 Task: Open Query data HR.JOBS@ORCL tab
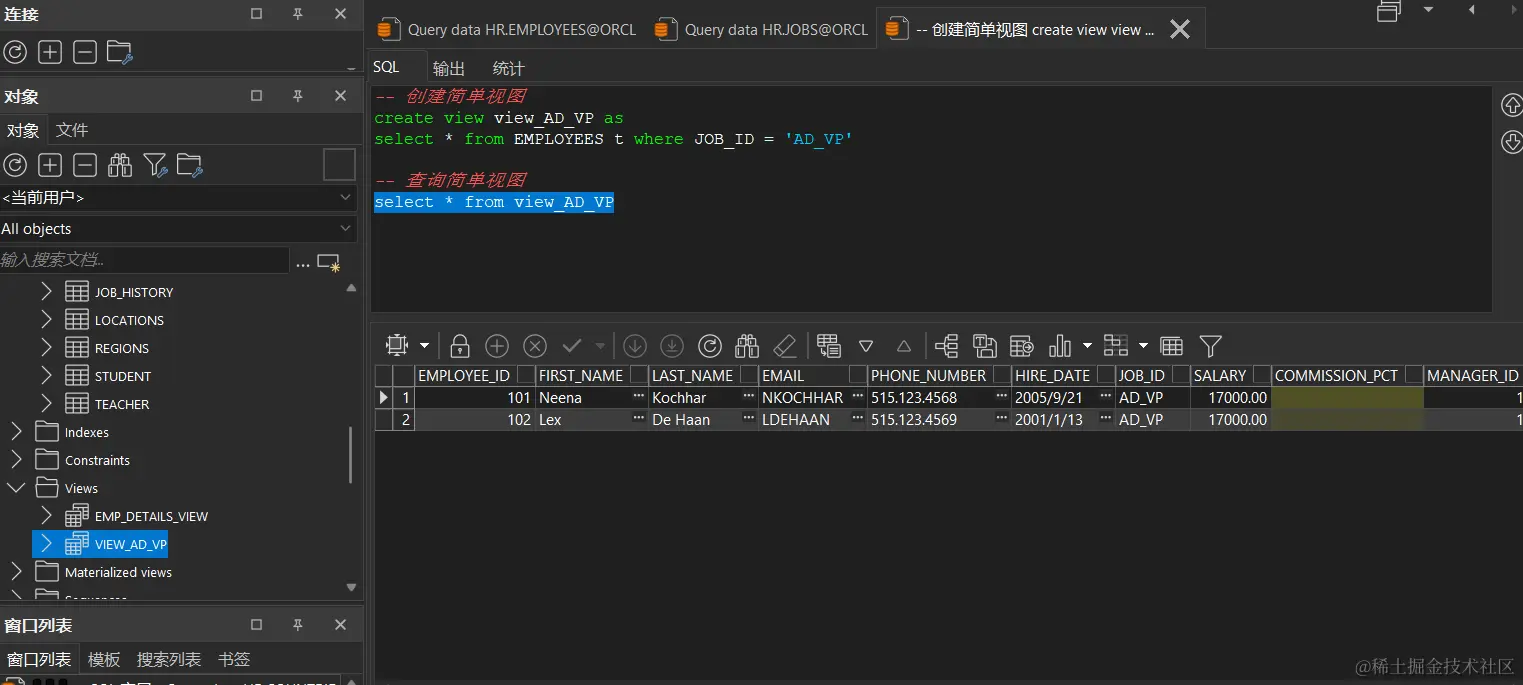pyautogui.click(x=763, y=30)
